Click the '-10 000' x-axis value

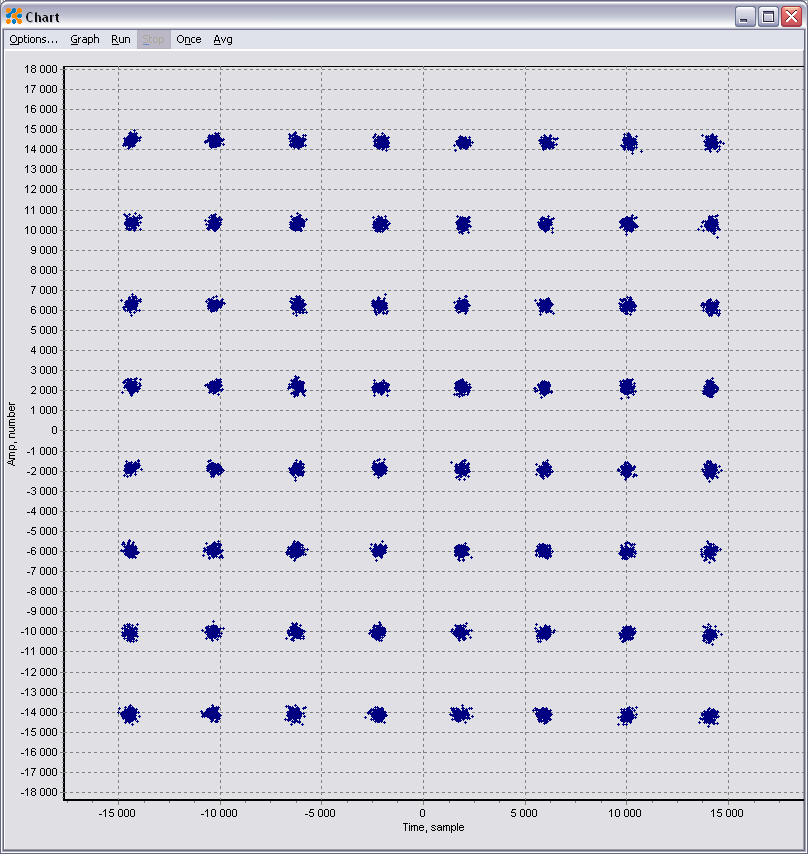point(219,813)
